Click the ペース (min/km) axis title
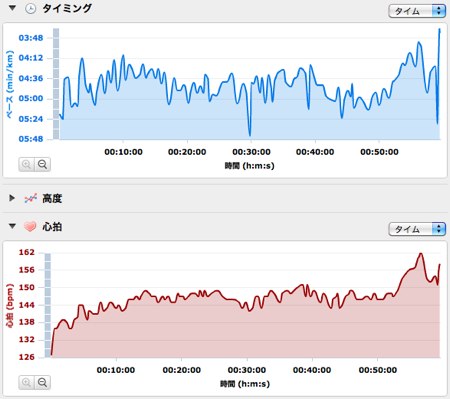This screenshot has width=450, height=399. [10, 84]
